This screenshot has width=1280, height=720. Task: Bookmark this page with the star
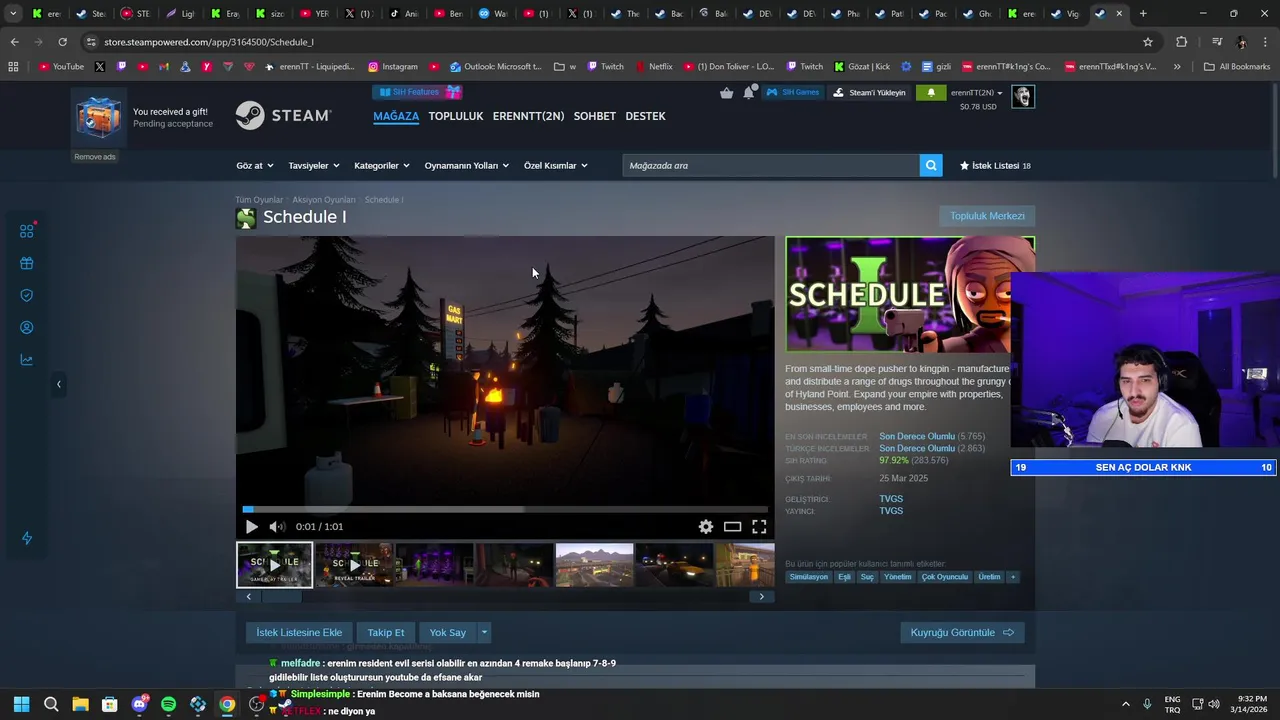1148,42
